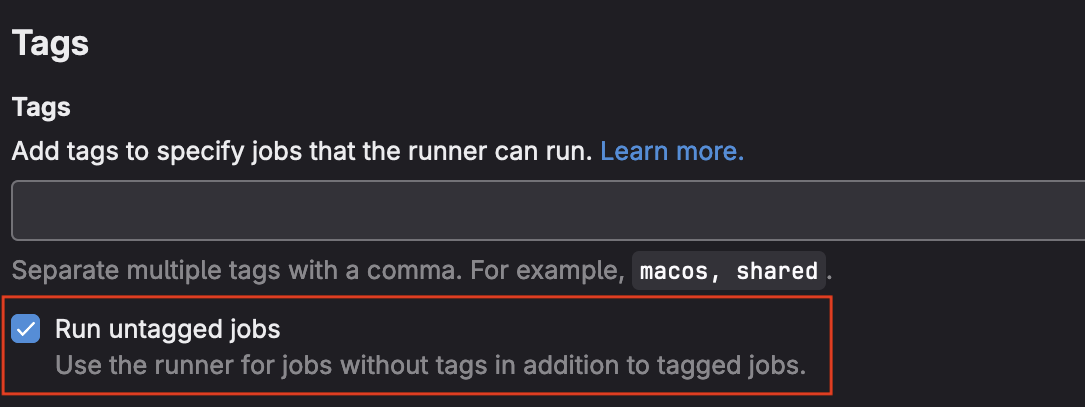Click the "For example," hint text
Screen dimensions: 1085x407
click(567, 271)
